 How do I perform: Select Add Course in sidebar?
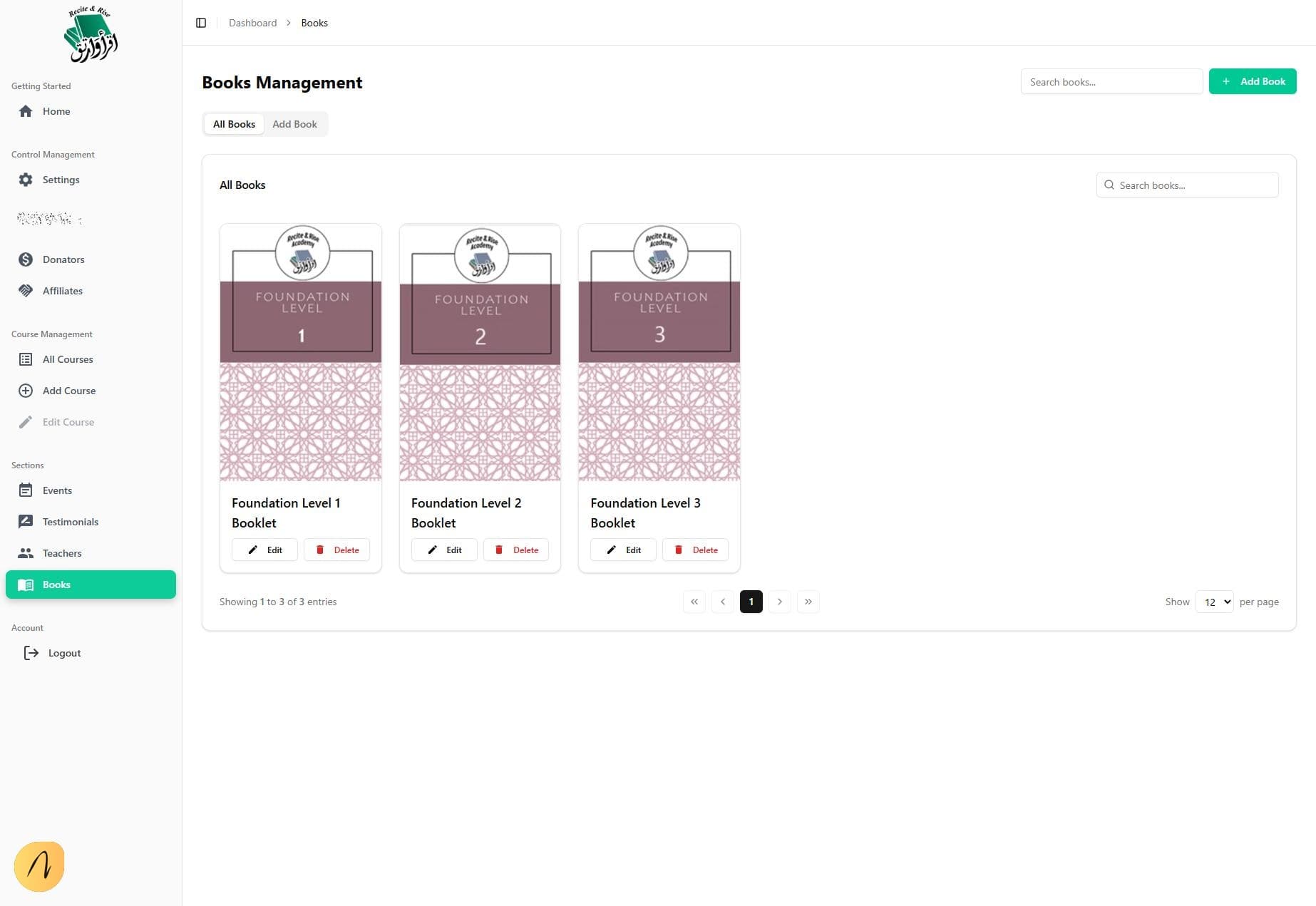(68, 391)
